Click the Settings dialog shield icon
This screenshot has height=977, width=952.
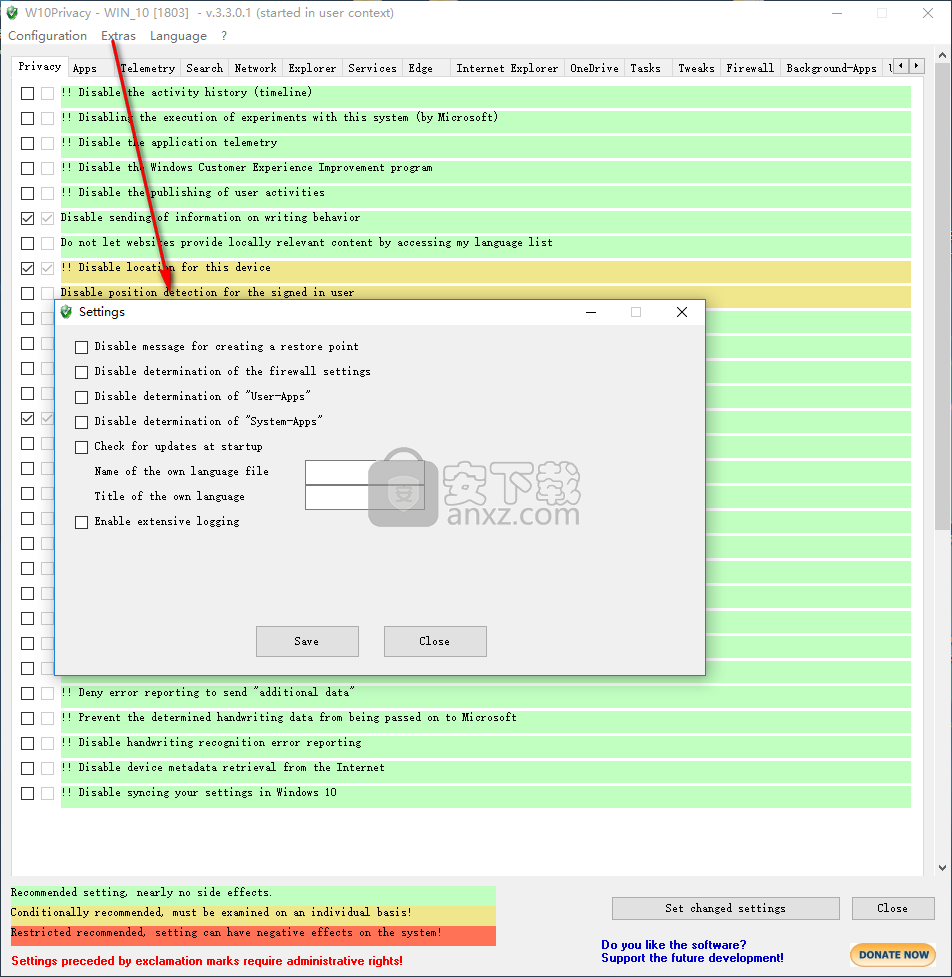tap(66, 312)
